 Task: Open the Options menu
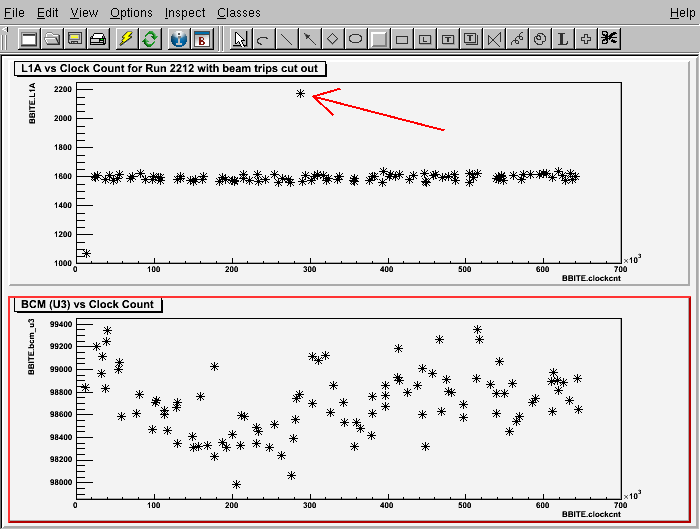click(x=131, y=13)
